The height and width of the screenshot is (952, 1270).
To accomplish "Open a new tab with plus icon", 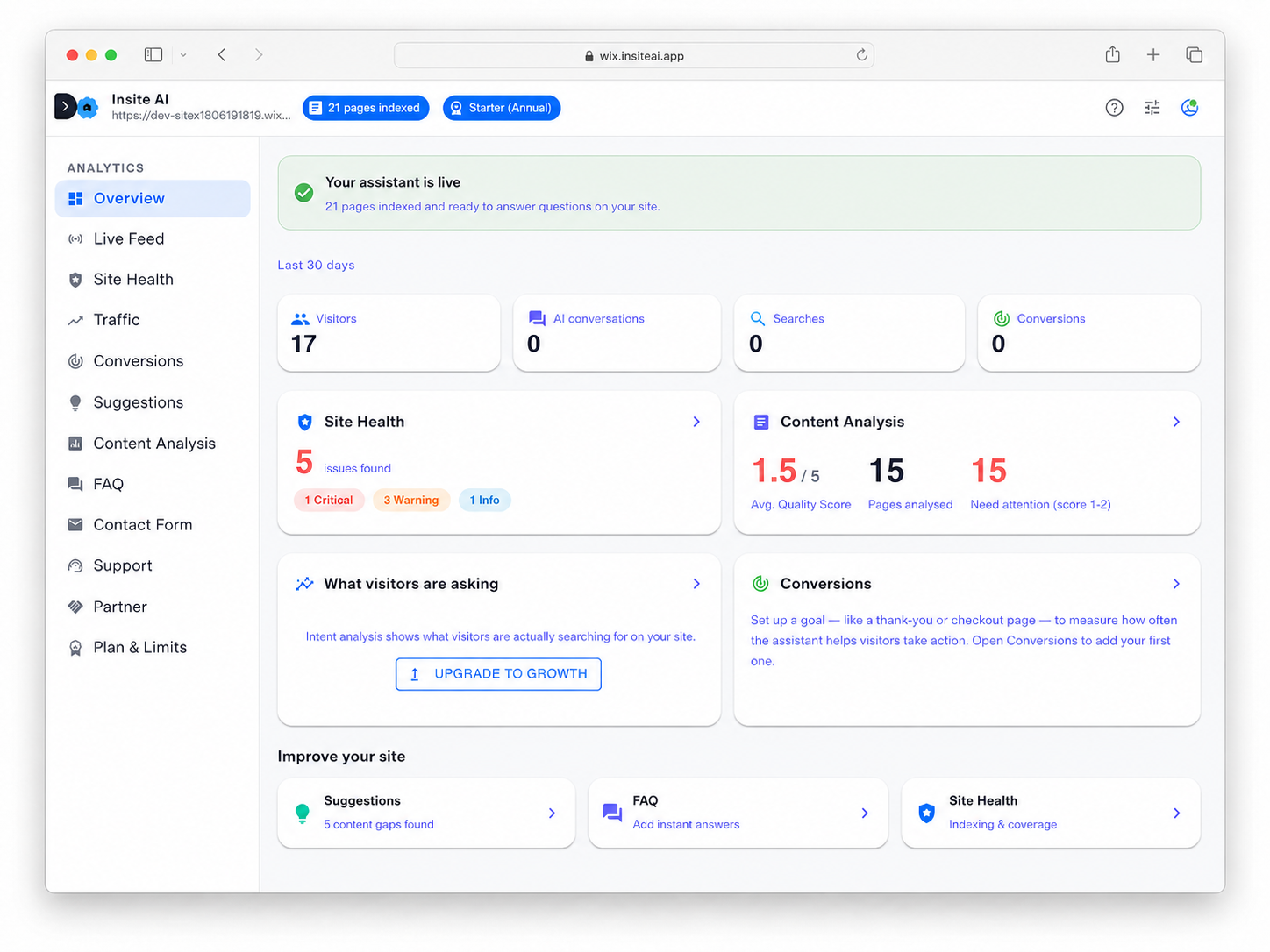I will pos(1153,55).
